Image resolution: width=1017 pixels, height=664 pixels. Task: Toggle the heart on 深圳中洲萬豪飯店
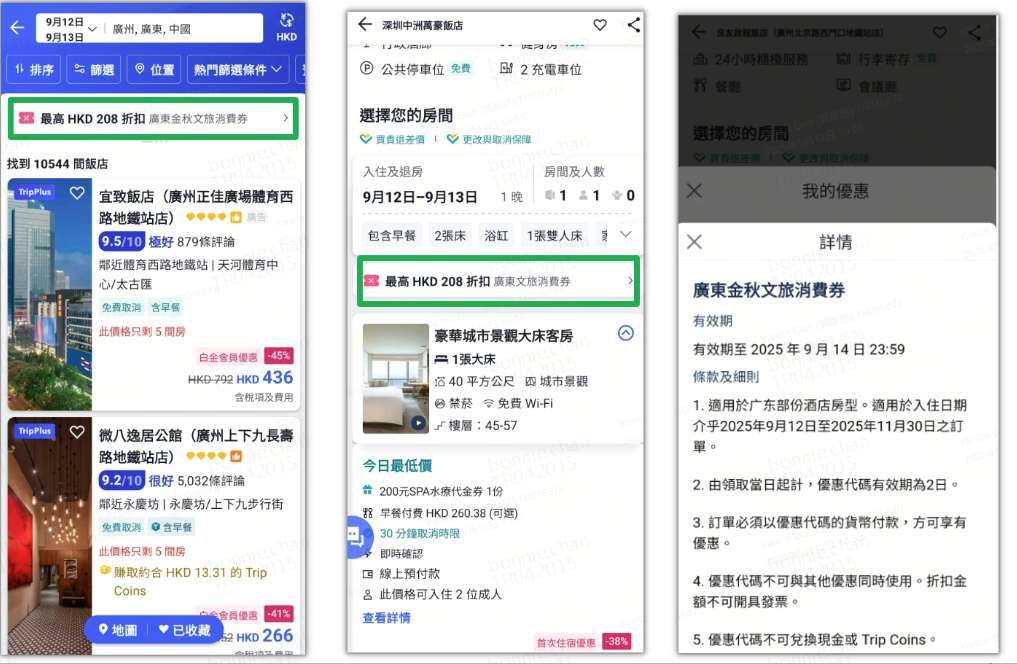coord(599,24)
